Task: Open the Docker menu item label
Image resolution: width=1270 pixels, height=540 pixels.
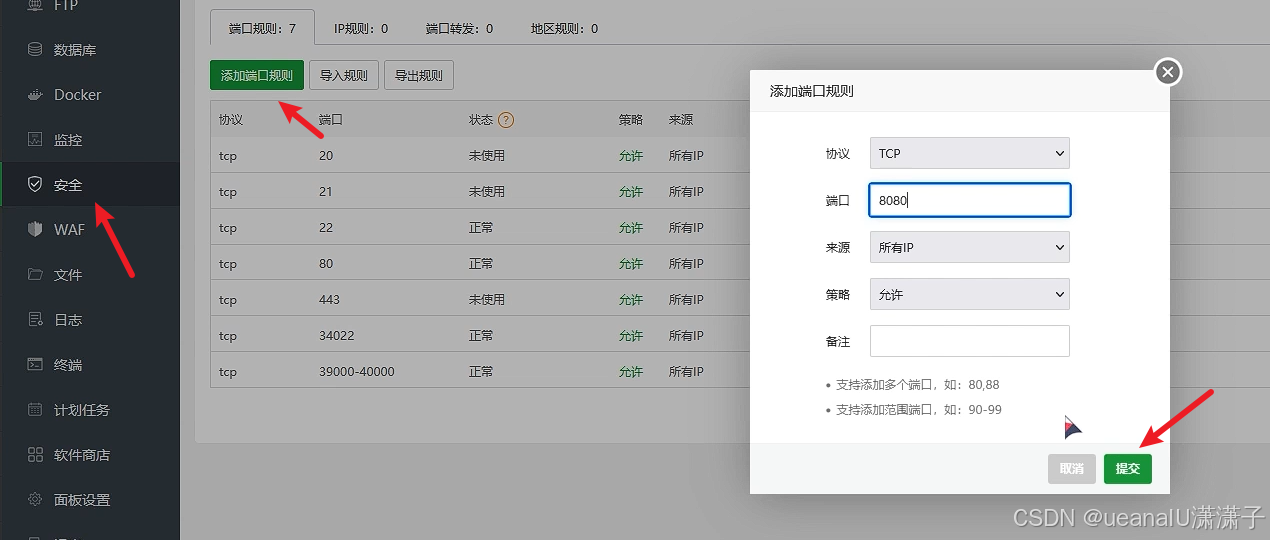Action: pos(78,95)
